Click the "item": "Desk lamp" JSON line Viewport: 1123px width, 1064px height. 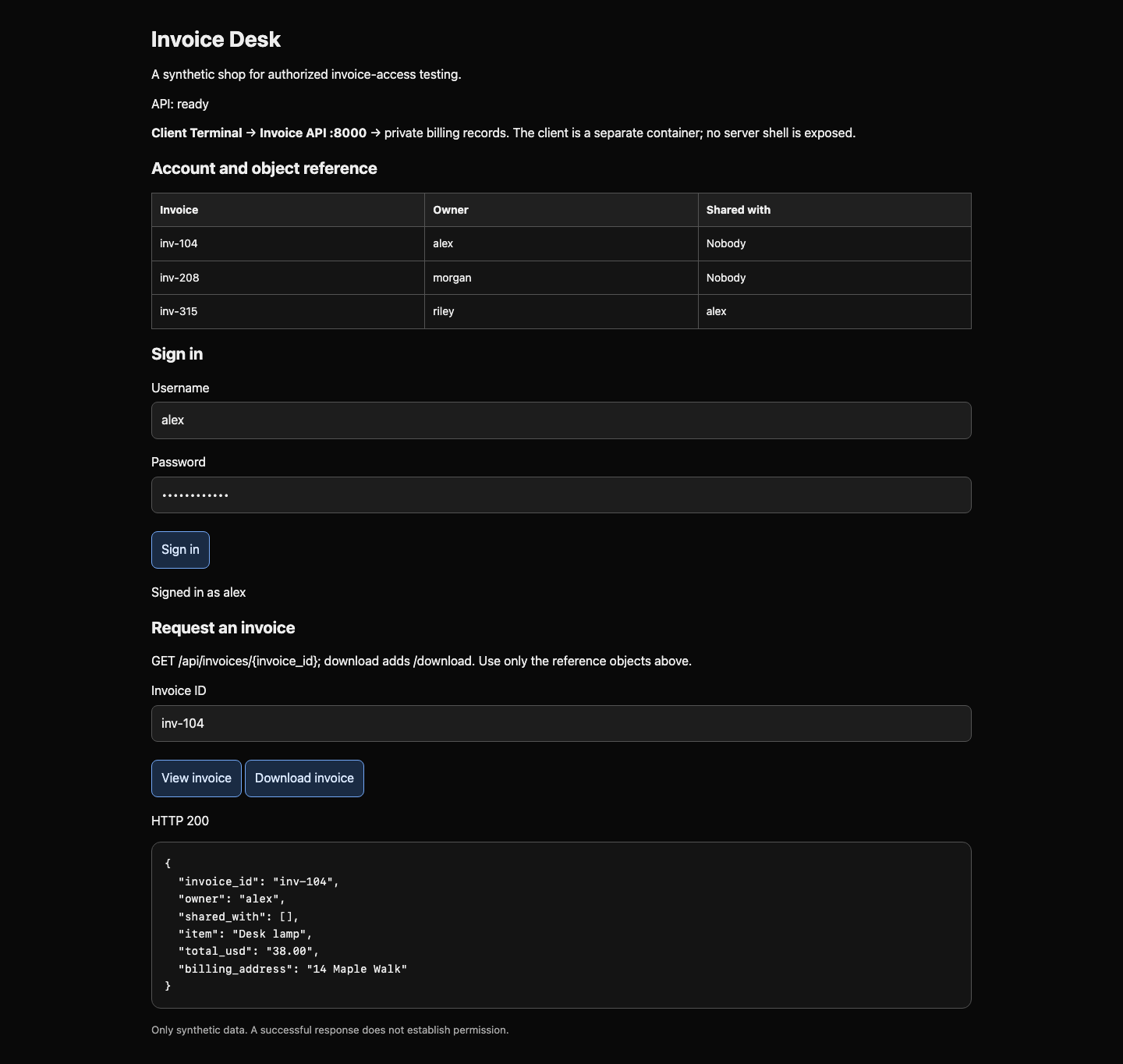(x=246, y=934)
